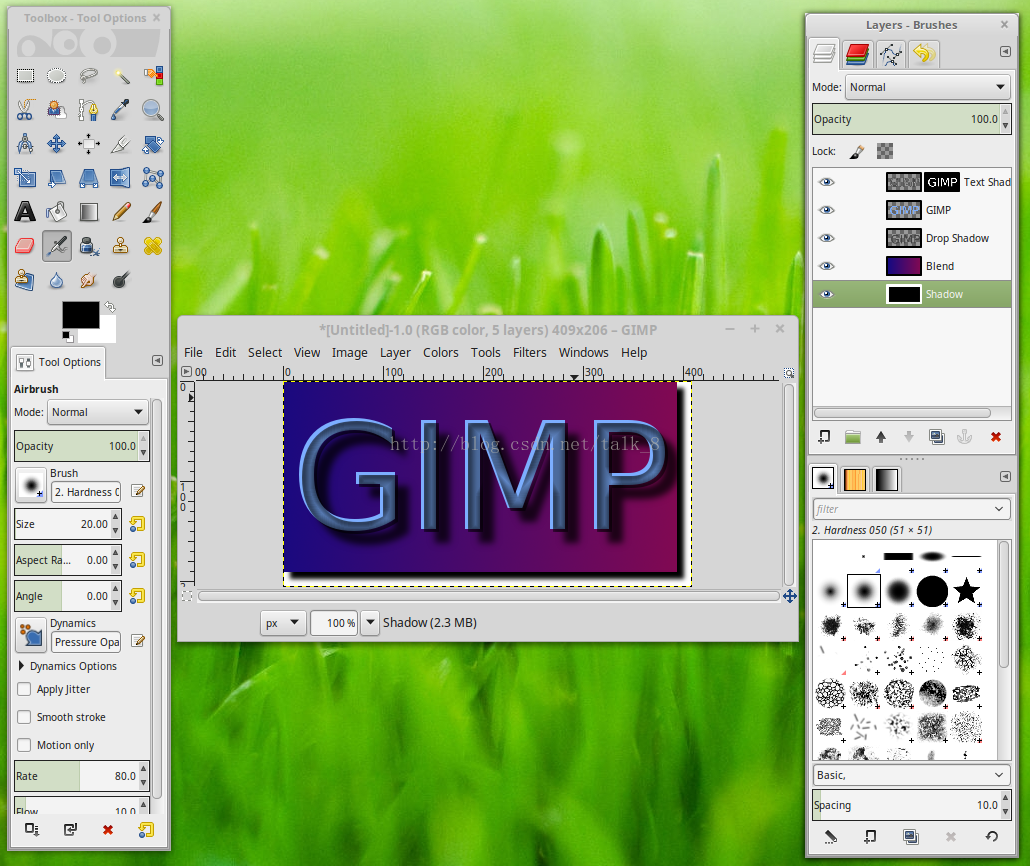Open the Colors menu

(x=441, y=353)
